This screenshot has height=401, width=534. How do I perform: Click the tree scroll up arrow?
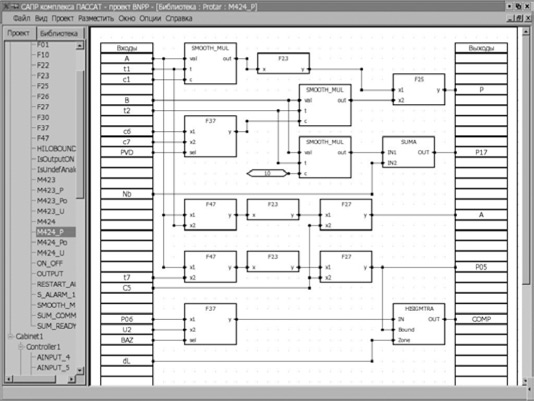coord(80,45)
